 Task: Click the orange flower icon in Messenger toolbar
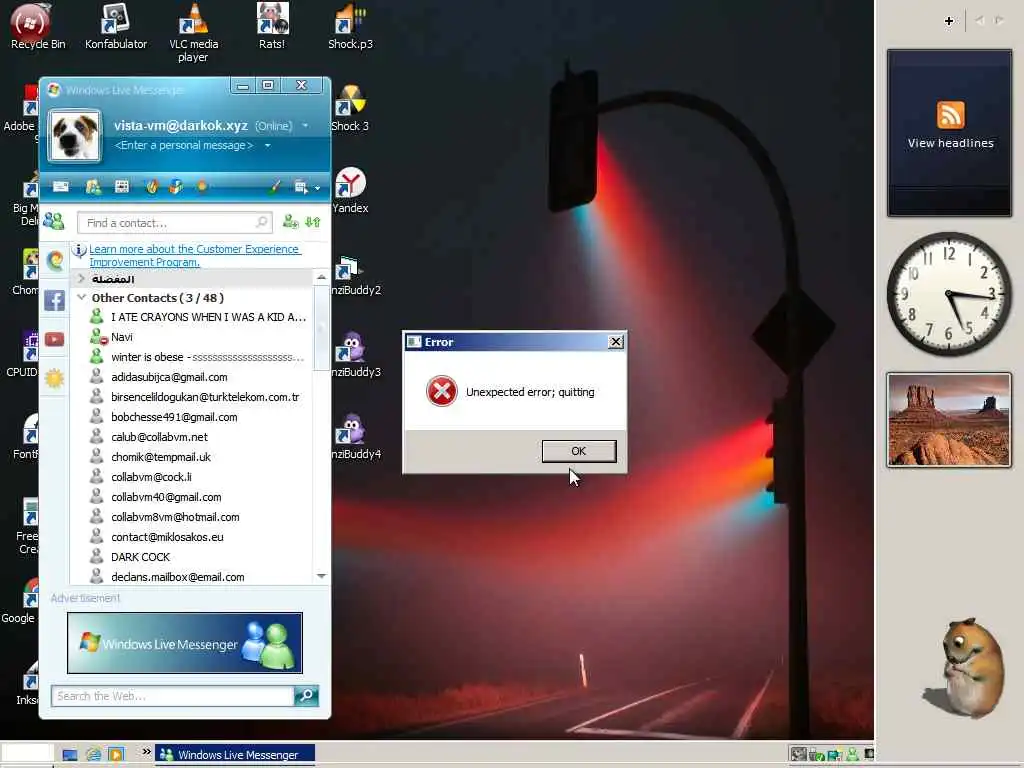coord(202,187)
